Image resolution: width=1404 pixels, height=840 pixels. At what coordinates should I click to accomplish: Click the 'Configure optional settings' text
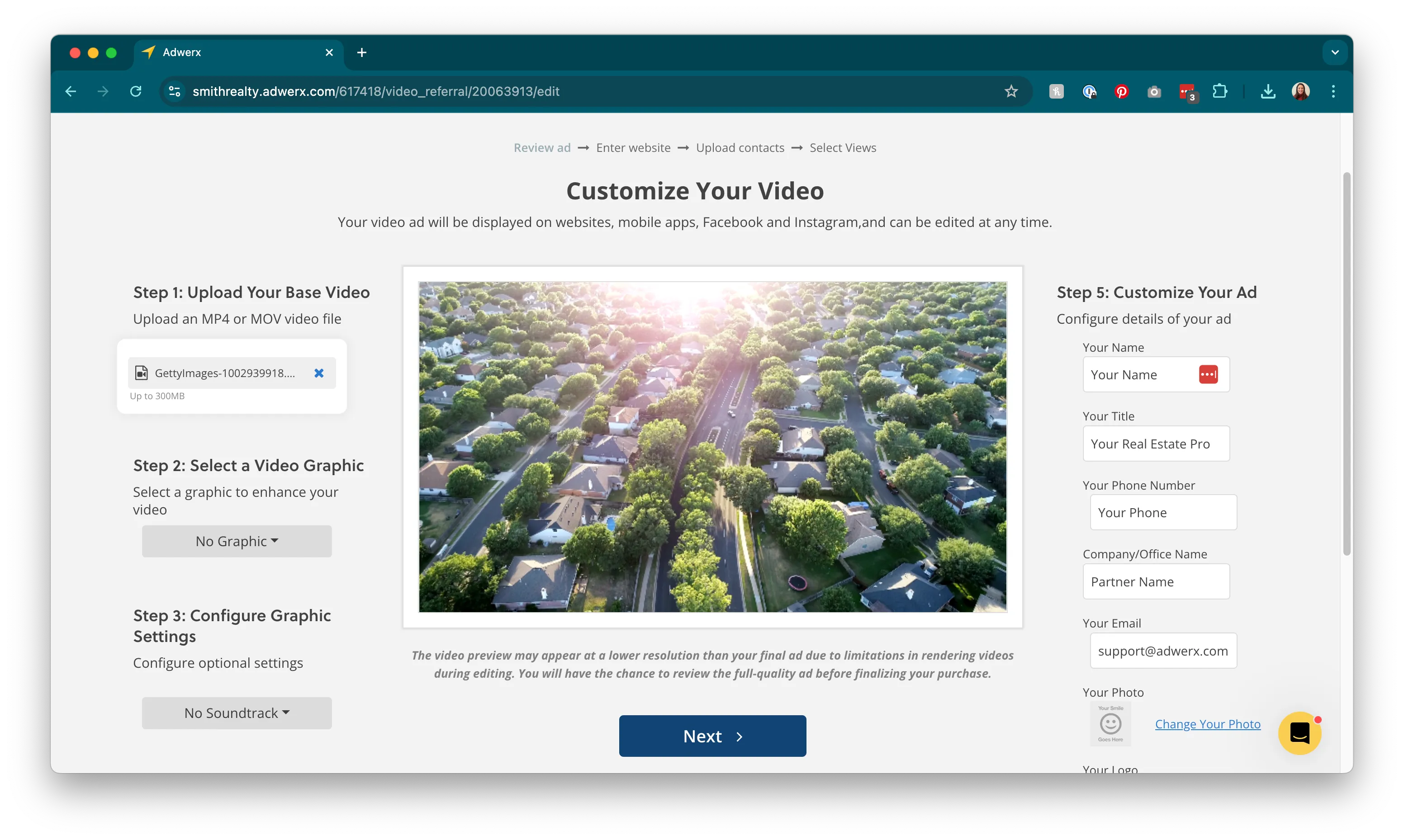[x=218, y=663]
